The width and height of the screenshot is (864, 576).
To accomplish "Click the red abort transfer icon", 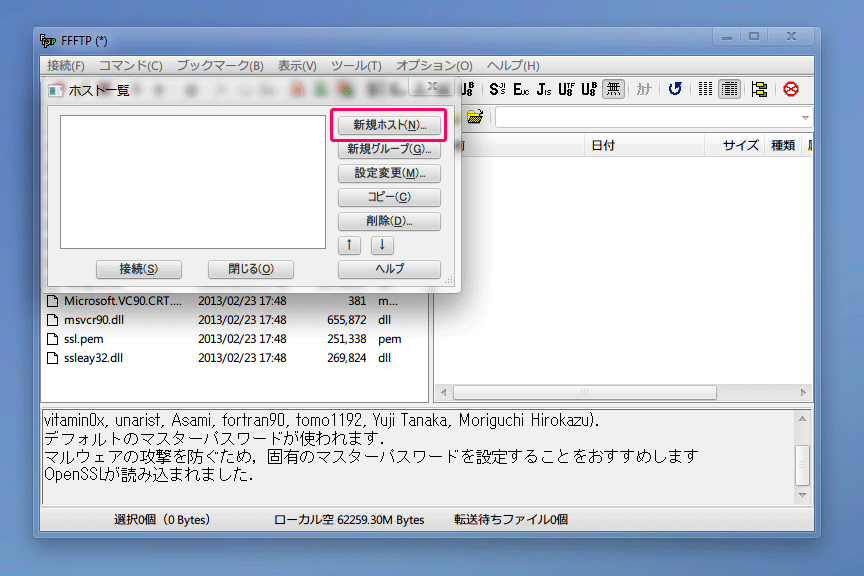I will (791, 89).
